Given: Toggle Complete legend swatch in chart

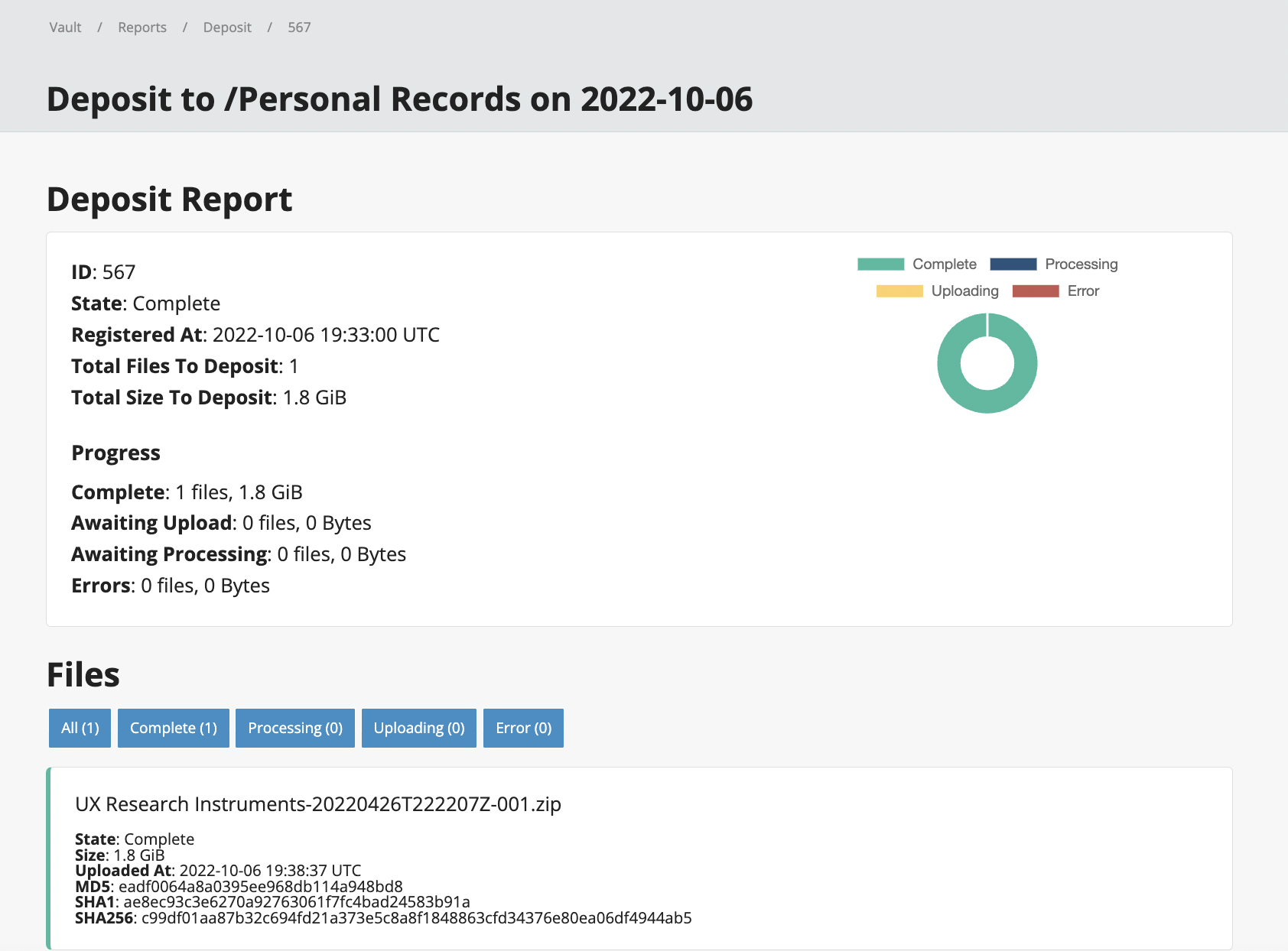Looking at the screenshot, I should [x=880, y=265].
